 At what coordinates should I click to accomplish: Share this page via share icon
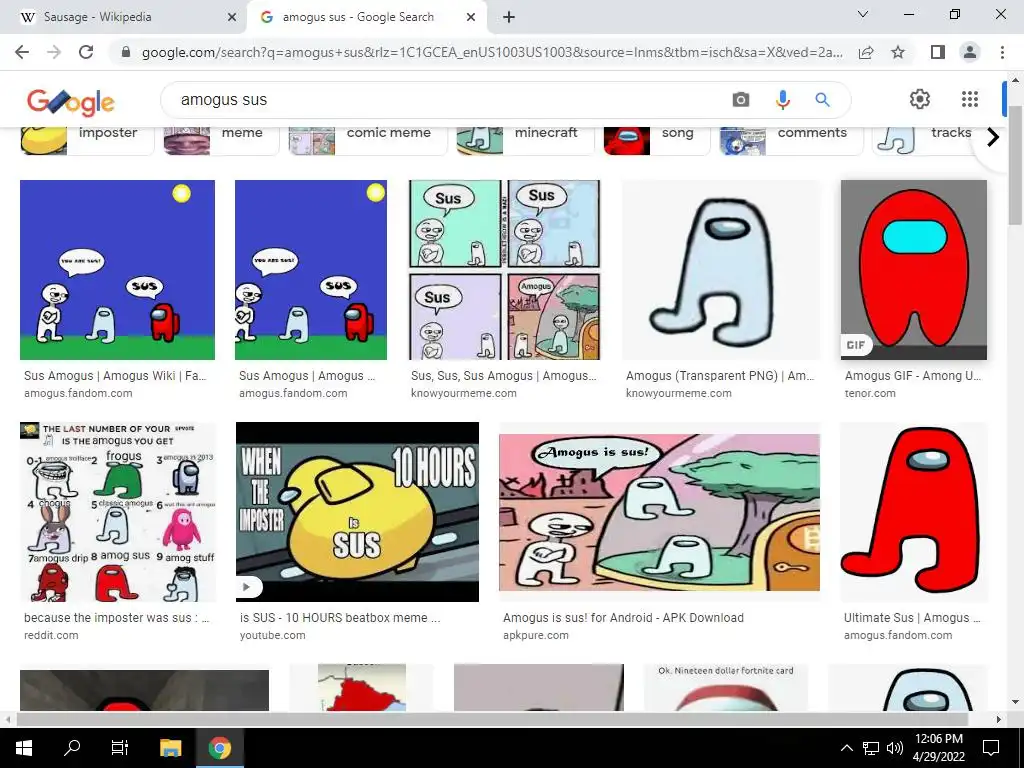[866, 52]
